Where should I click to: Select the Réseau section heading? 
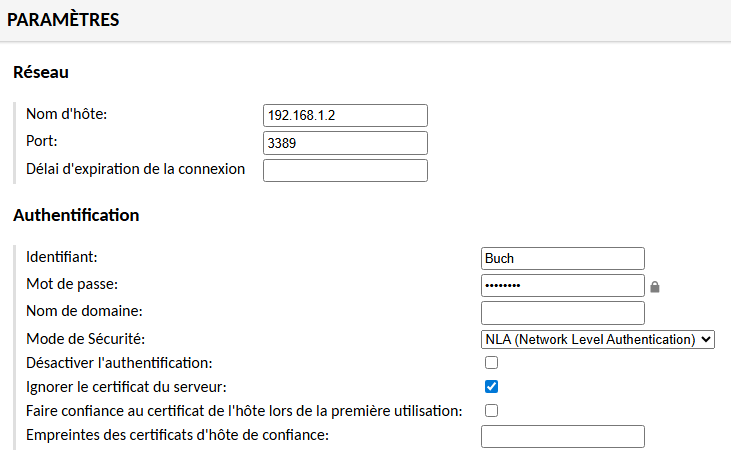coord(41,72)
